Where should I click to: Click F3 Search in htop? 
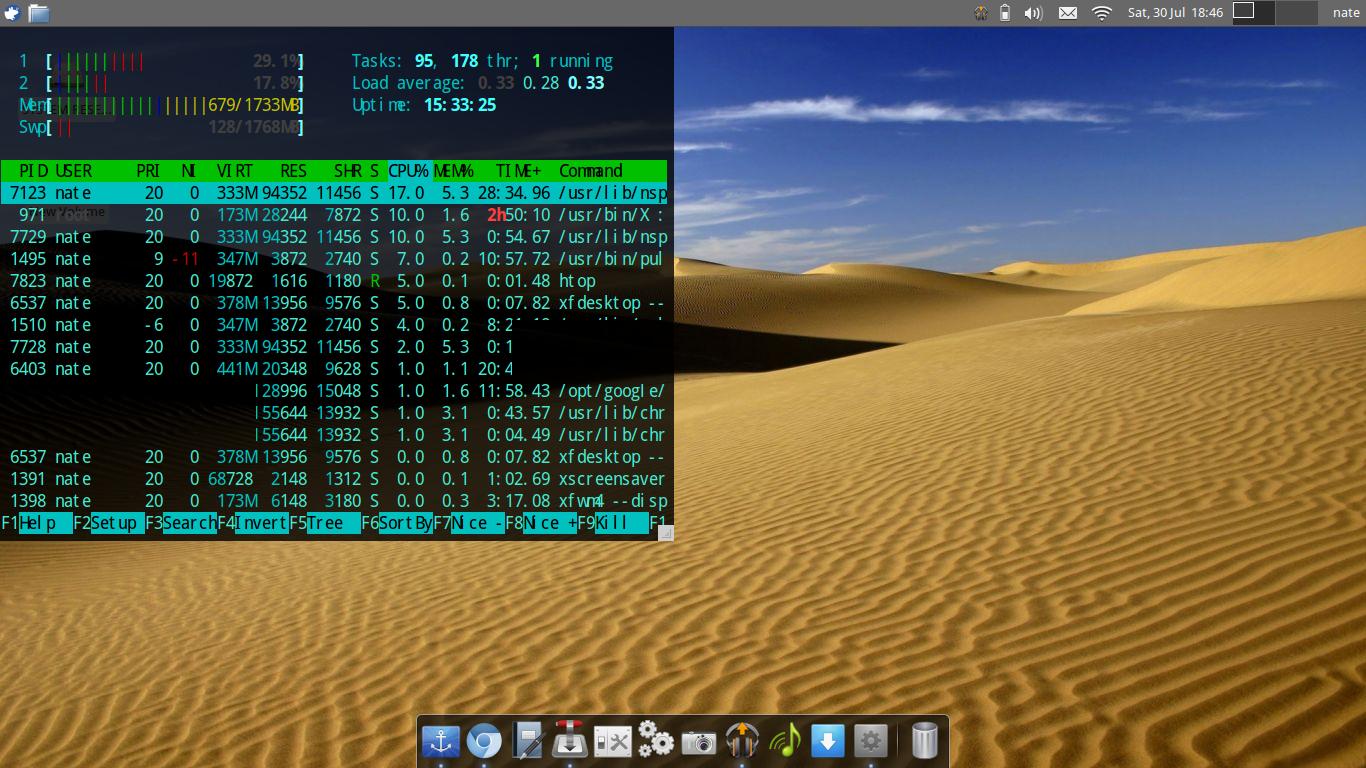coord(181,523)
